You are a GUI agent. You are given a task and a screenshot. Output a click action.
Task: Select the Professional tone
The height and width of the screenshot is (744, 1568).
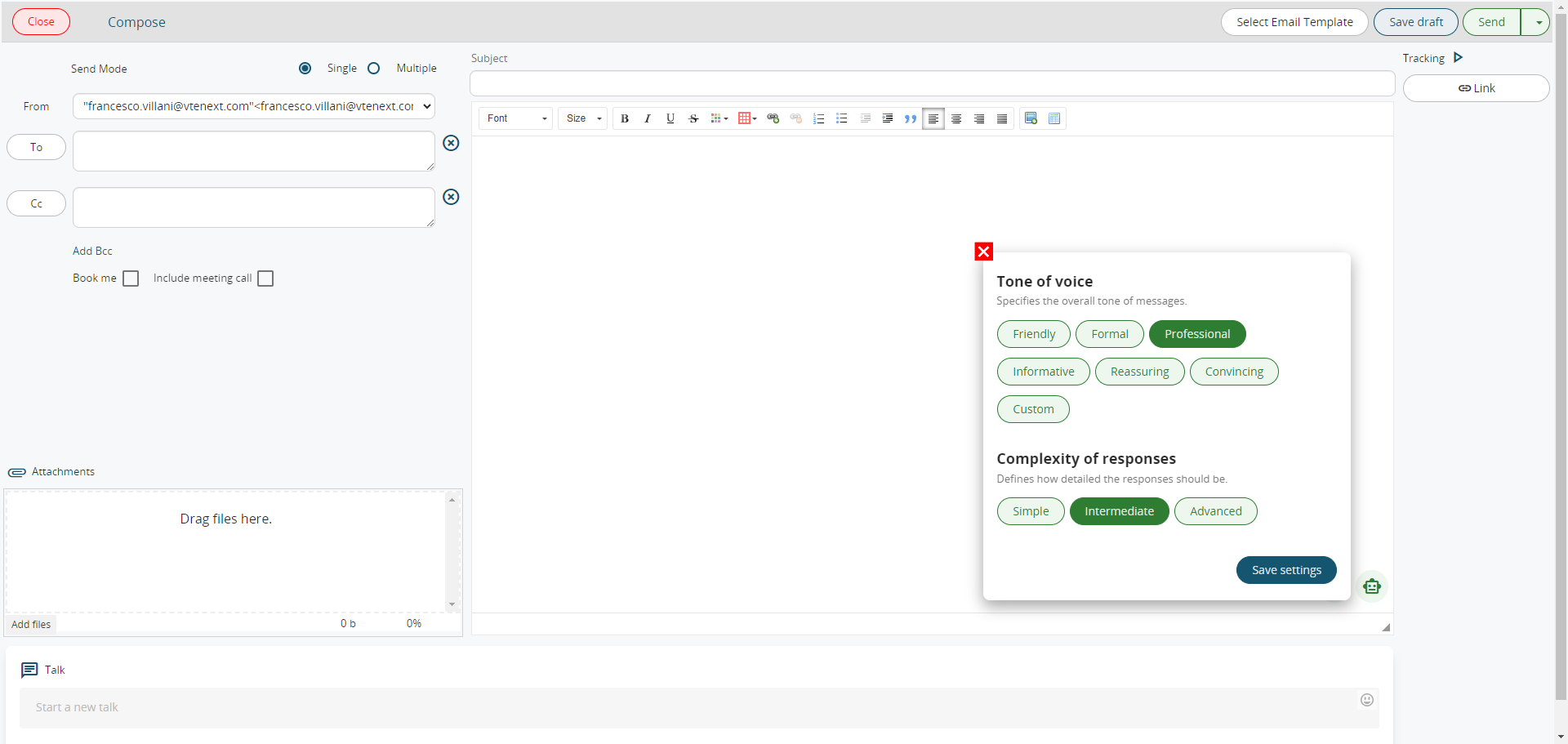(x=1197, y=334)
